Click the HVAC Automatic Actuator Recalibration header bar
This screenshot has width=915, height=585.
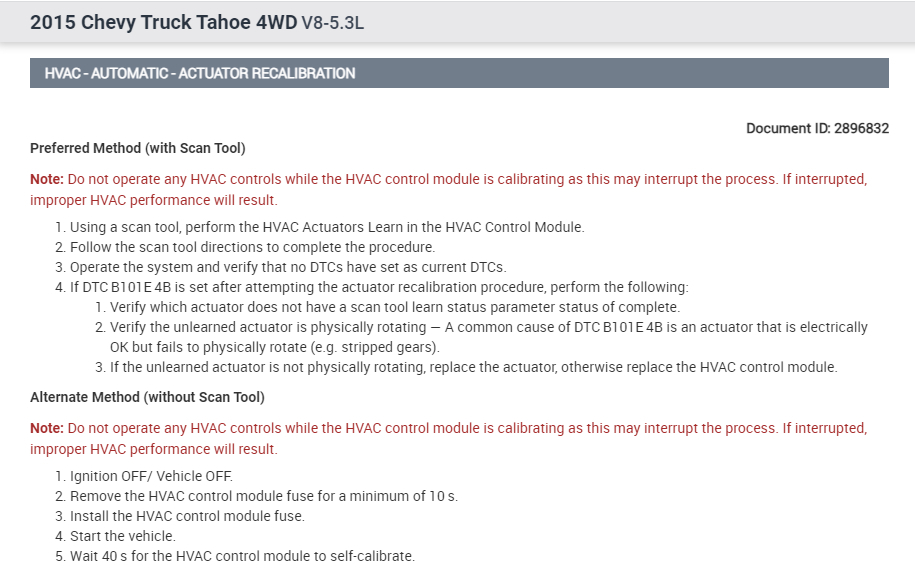pos(459,73)
